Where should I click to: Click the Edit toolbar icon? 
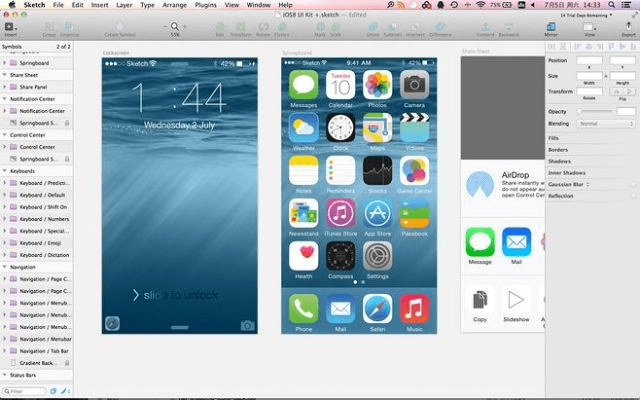pos(220,27)
